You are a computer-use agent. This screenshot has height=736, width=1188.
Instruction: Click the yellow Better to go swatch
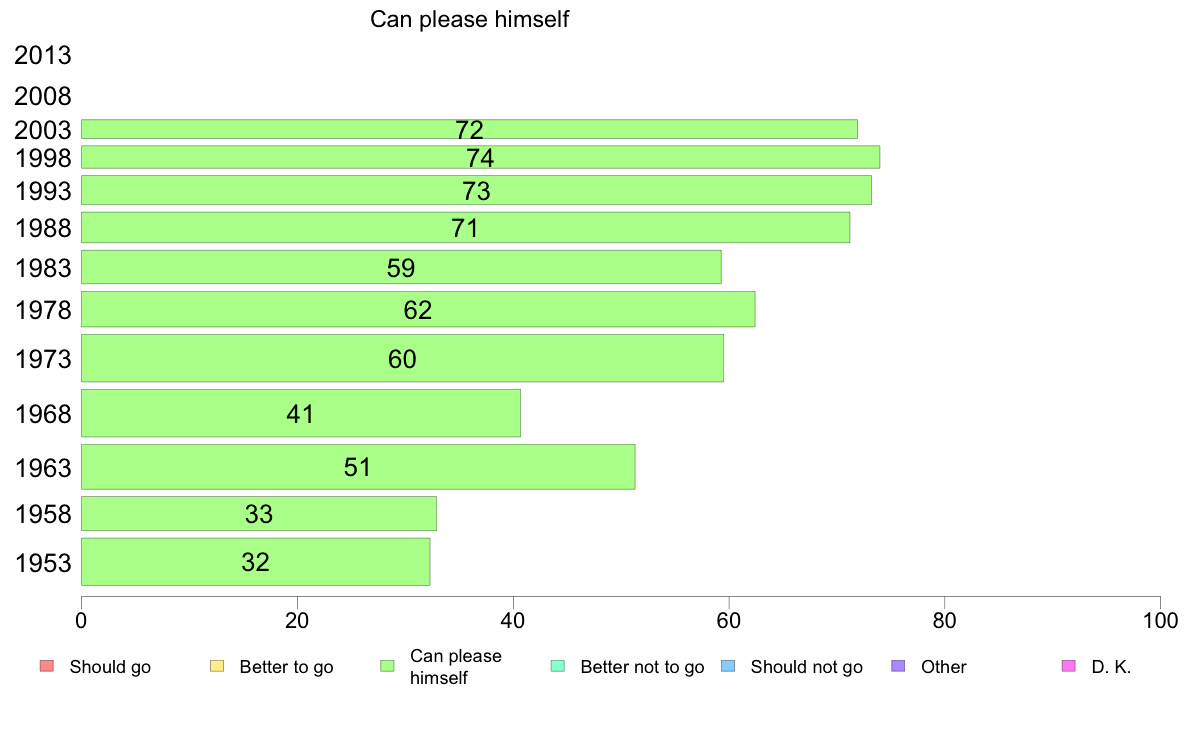(217, 666)
